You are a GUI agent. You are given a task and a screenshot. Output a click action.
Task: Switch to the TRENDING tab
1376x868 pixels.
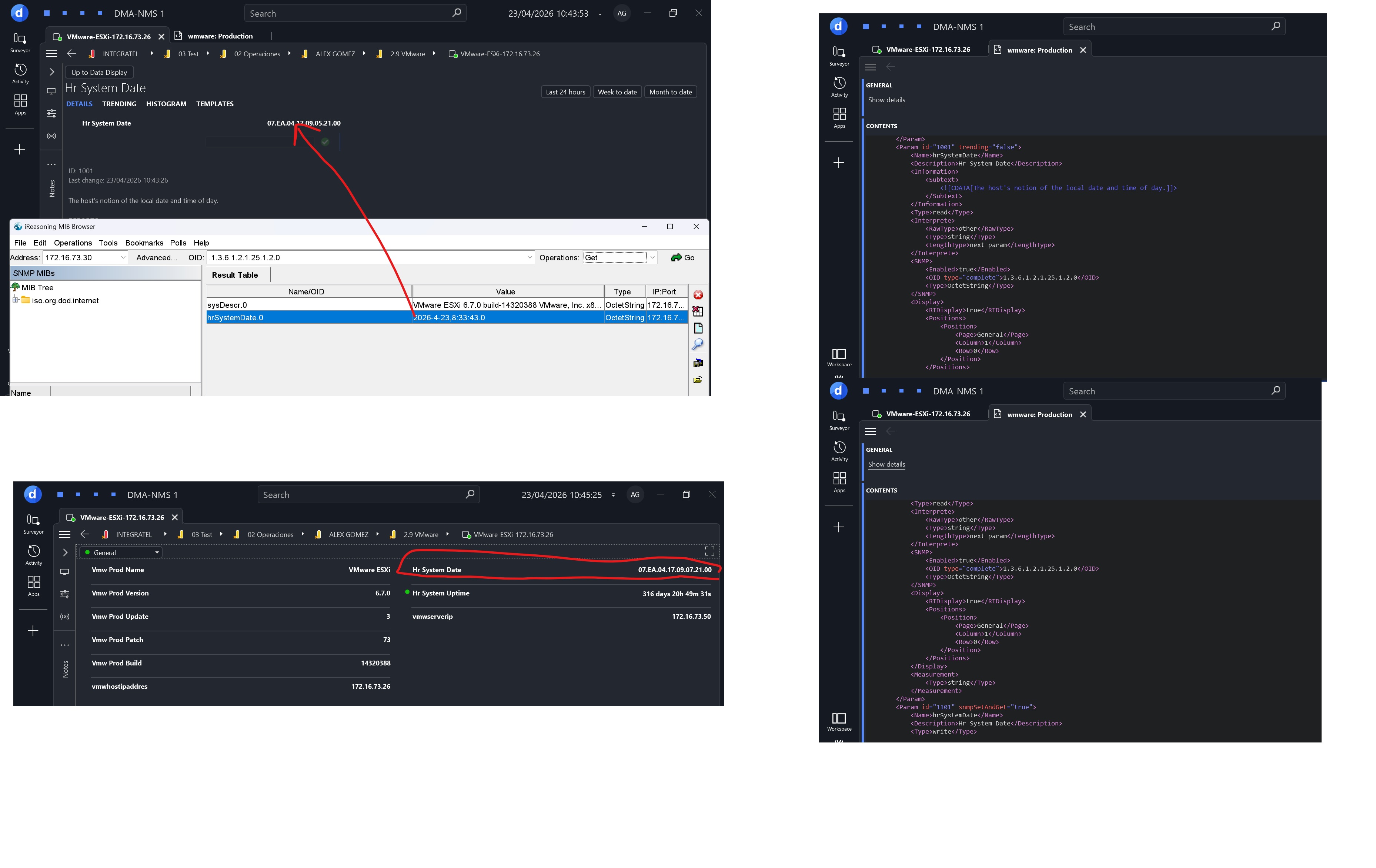tap(119, 104)
